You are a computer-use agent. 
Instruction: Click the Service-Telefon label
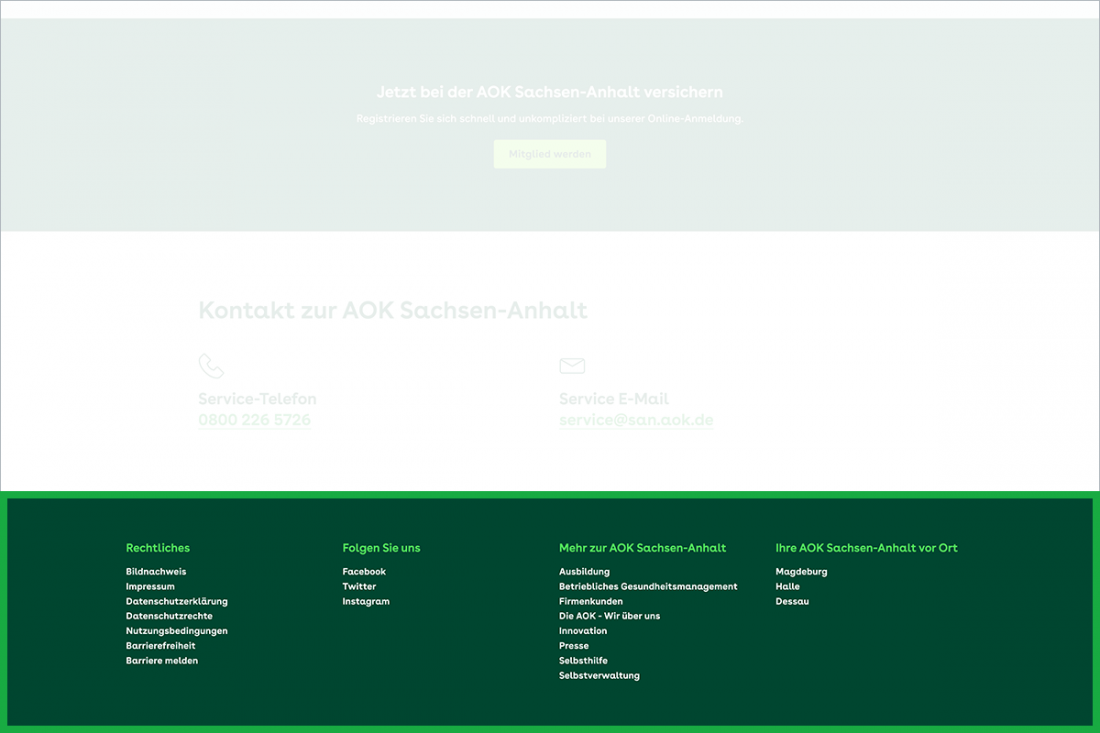257,398
